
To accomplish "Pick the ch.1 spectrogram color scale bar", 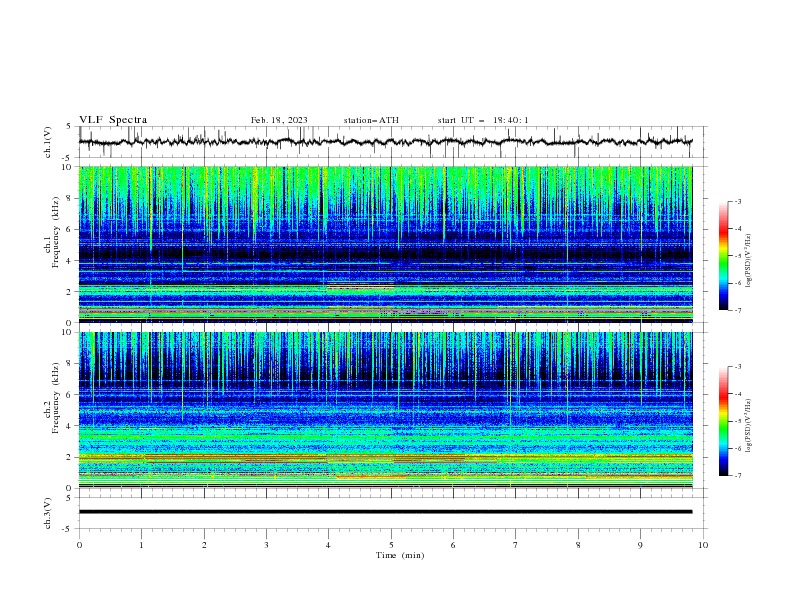I will 724,256.
